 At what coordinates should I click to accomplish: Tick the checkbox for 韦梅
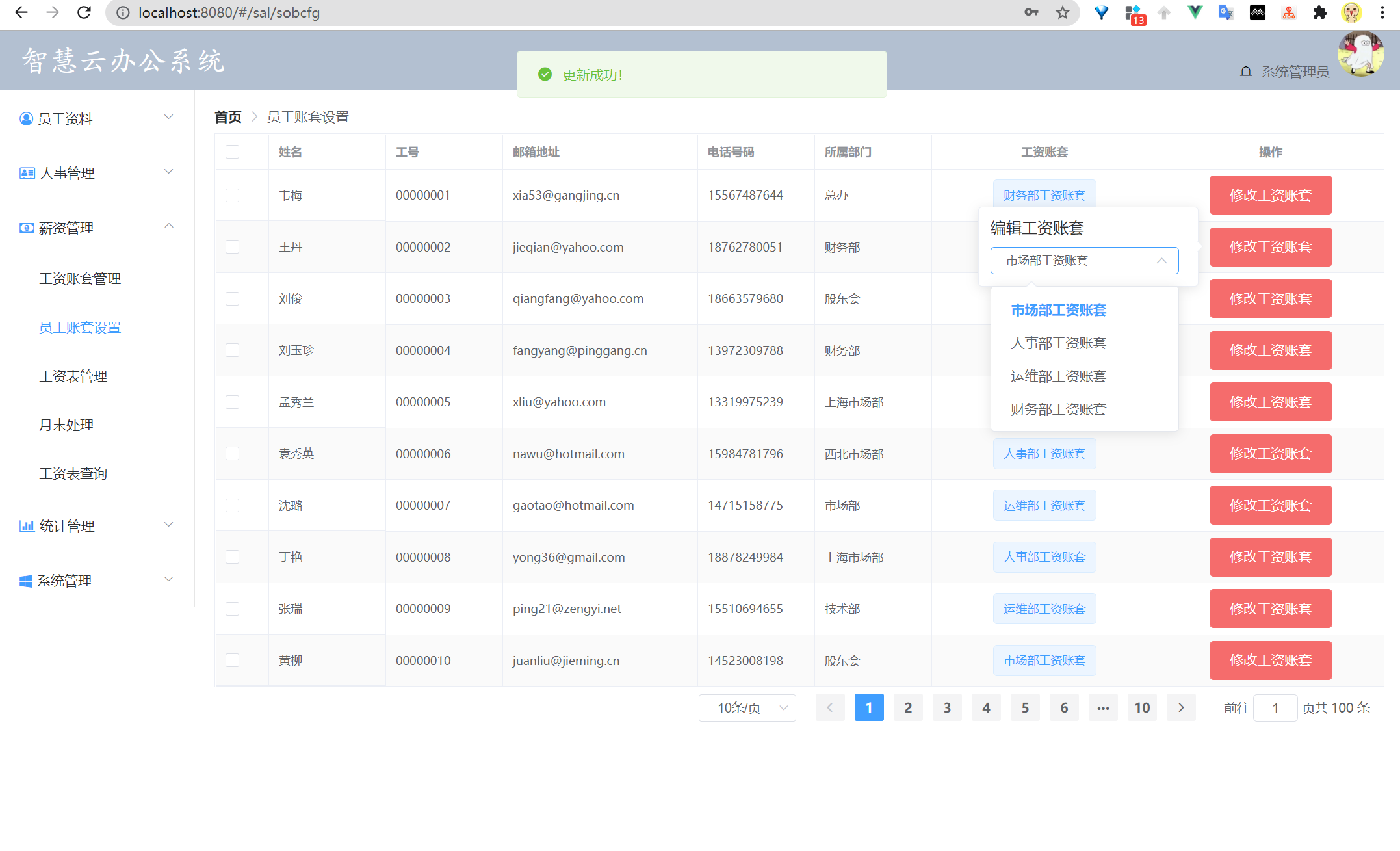[232, 195]
